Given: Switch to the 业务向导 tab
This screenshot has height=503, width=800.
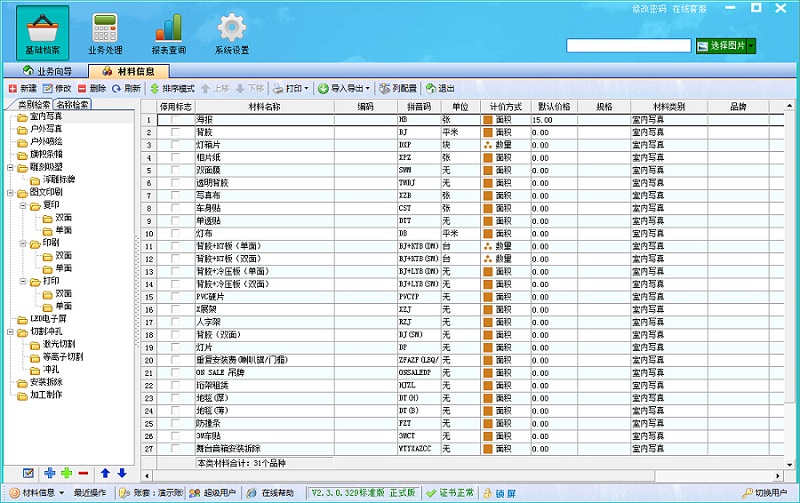Looking at the screenshot, I should 53,71.
